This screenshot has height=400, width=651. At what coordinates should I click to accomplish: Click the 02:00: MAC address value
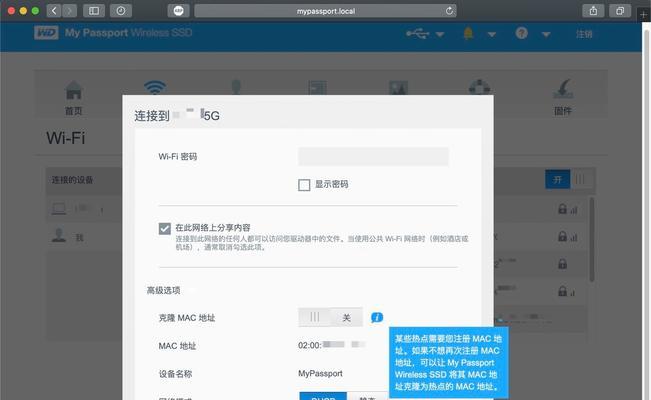[x=331, y=345]
